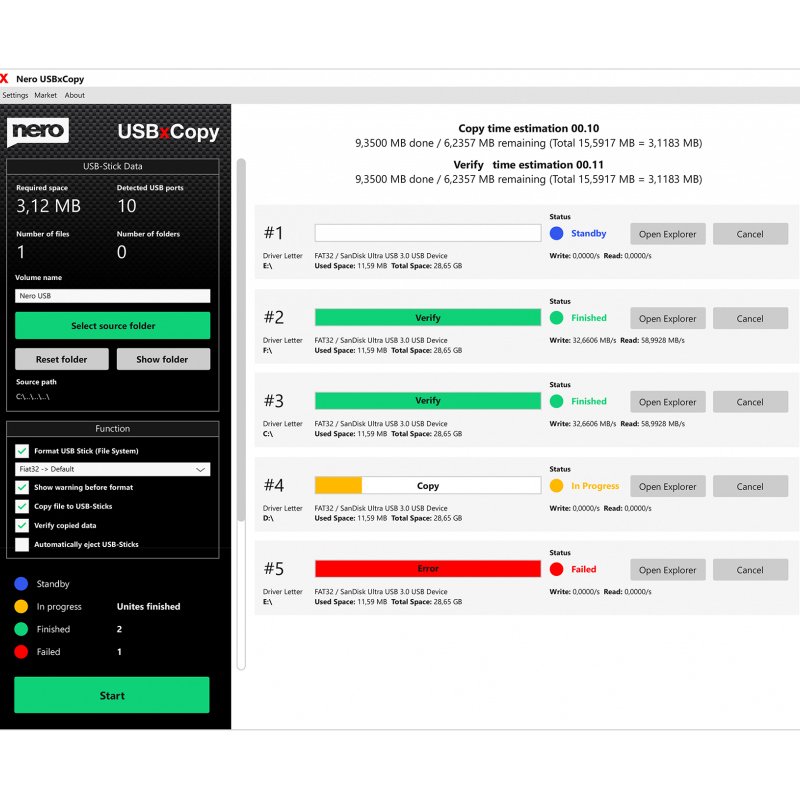Image resolution: width=800 pixels, height=800 pixels.
Task: Uncheck Copy file to USB-Sticks
Action: pyautogui.click(x=22, y=506)
